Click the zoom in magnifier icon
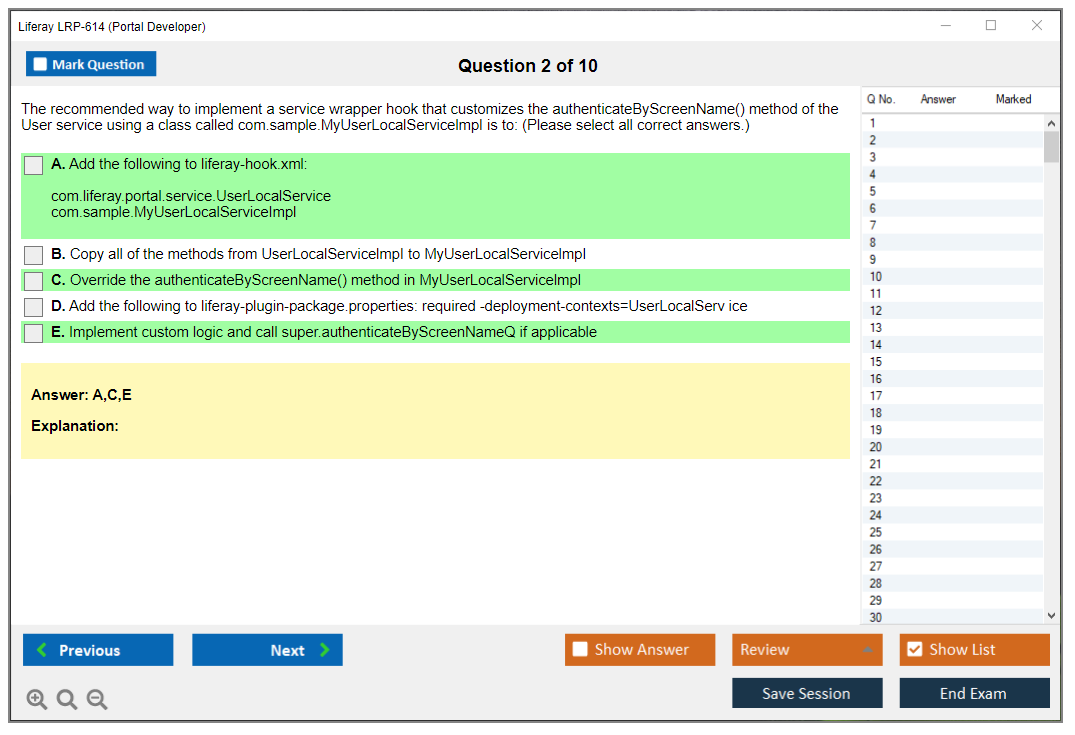 [x=37, y=700]
